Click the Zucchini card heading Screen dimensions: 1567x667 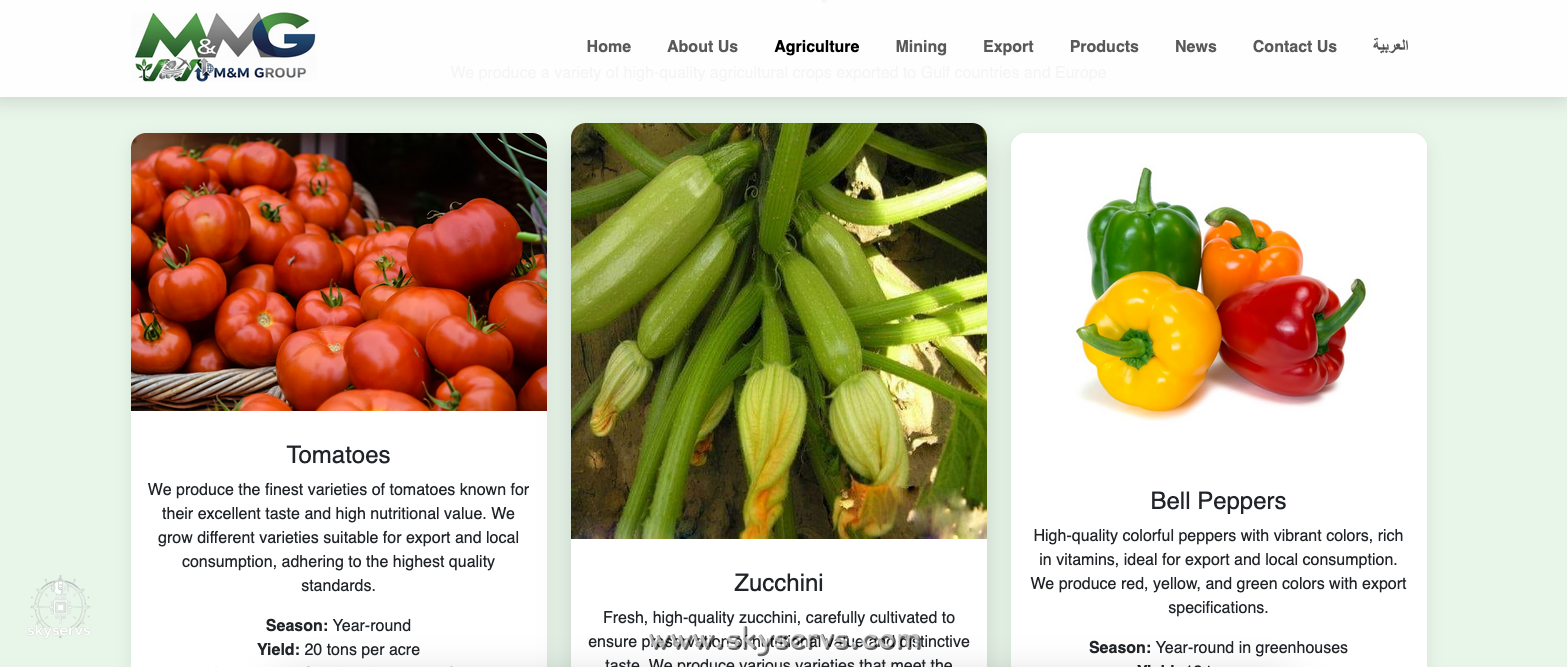pos(779,583)
